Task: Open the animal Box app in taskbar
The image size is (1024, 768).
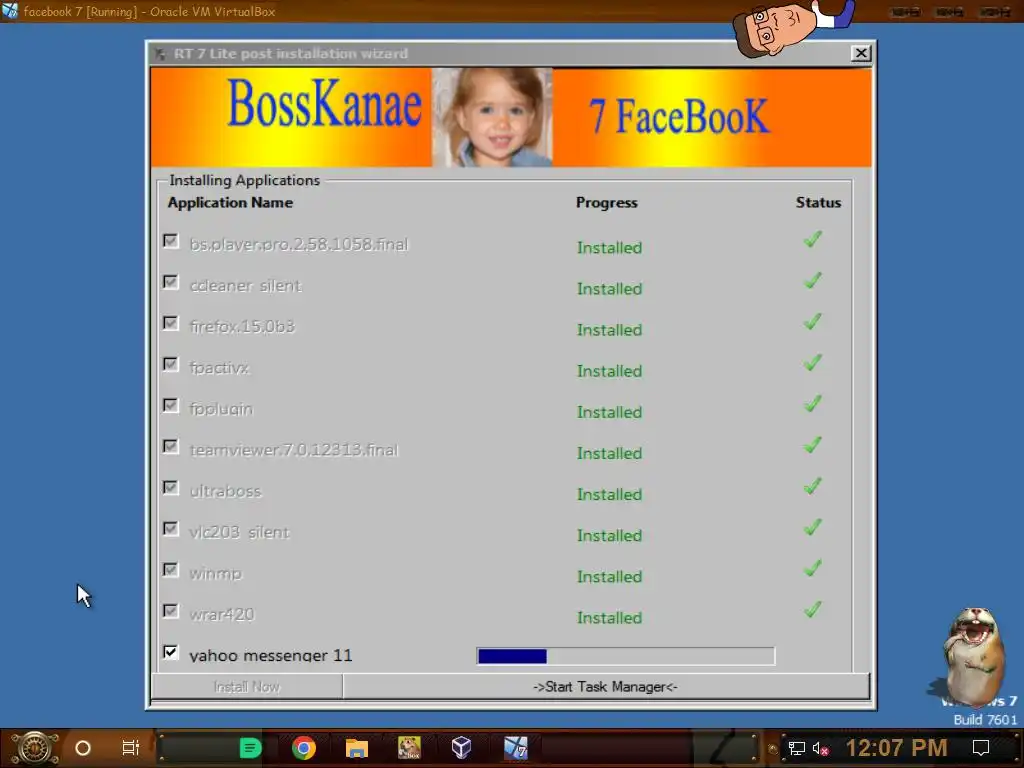Action: (x=409, y=748)
